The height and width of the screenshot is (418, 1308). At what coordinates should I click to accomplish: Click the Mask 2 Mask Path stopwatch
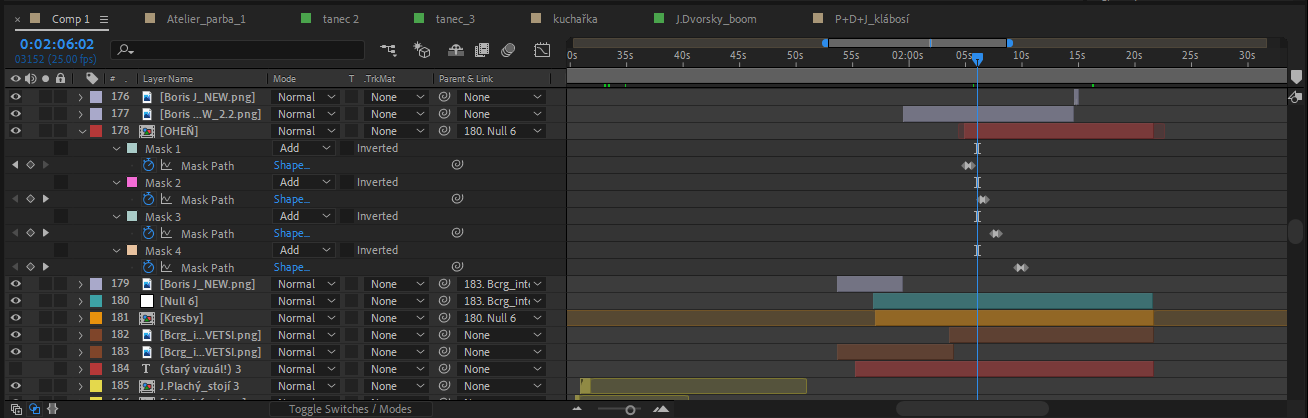click(149, 199)
